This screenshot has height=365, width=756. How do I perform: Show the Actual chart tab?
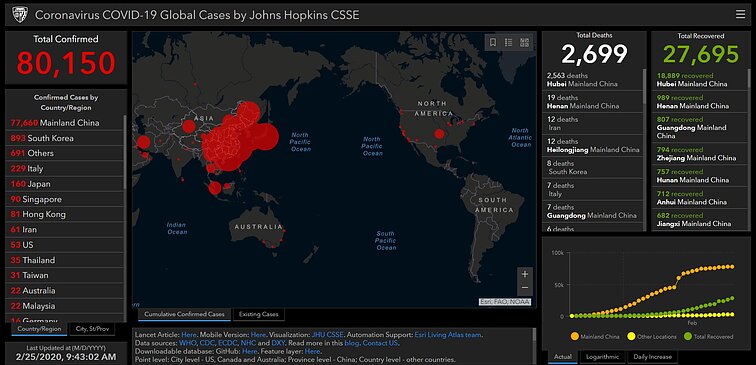(562, 357)
